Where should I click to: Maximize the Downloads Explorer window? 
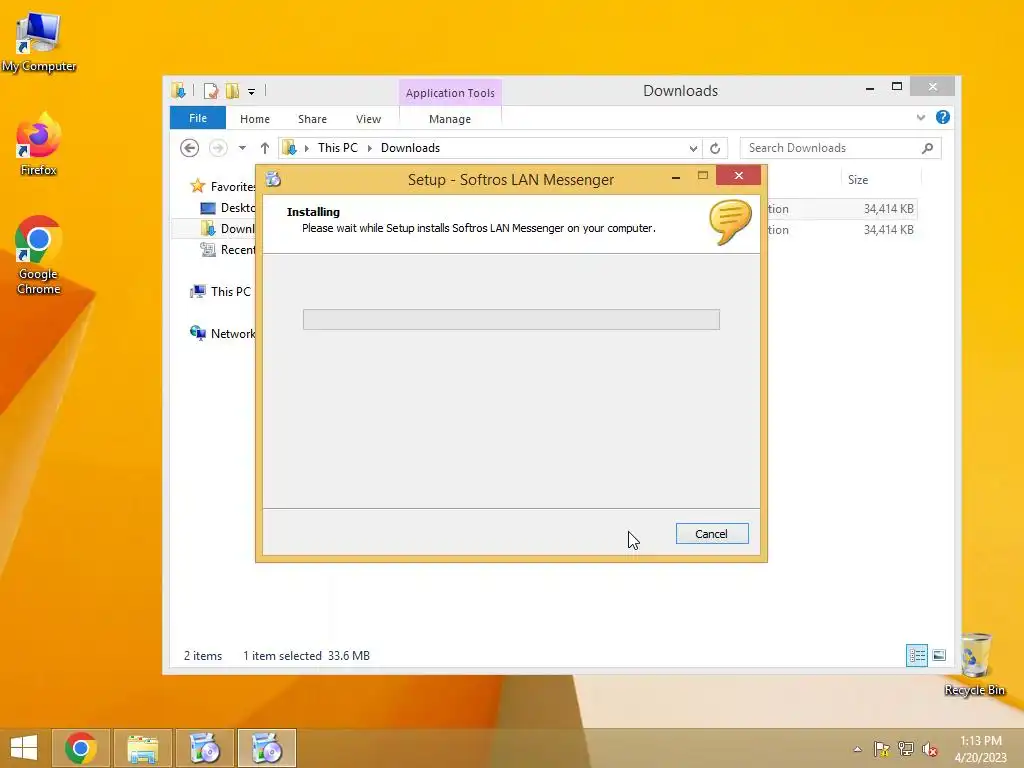[897, 86]
